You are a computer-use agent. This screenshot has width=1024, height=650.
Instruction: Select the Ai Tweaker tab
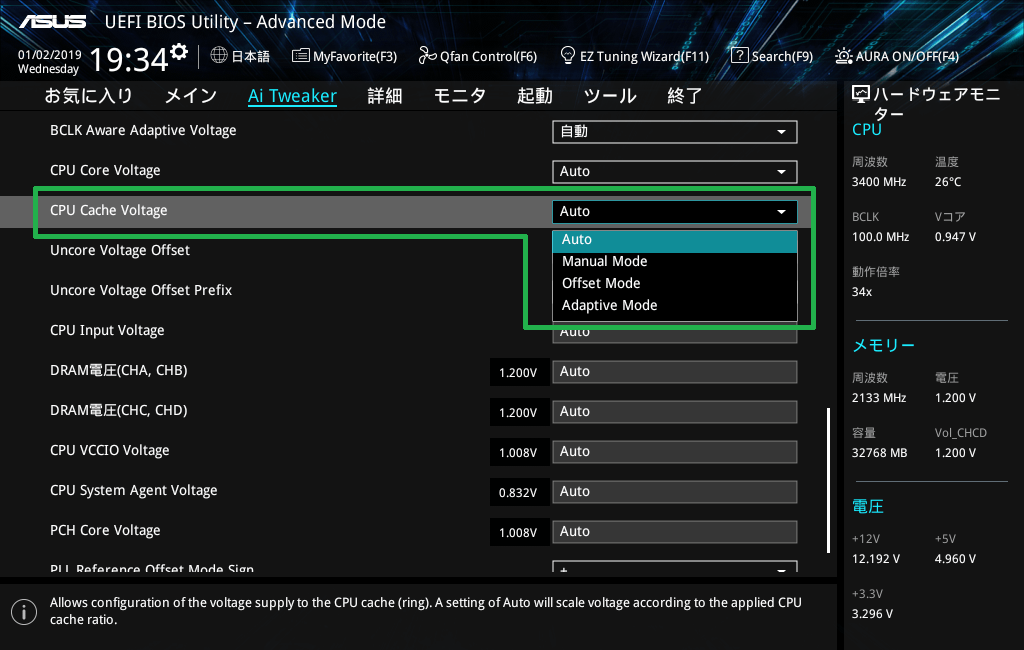[293, 96]
